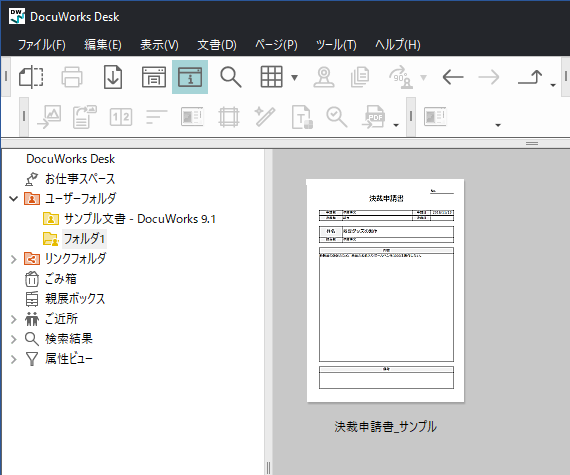570x475 pixels.
Task: Click the layout icon in the last toolbar group
Action: point(435,117)
